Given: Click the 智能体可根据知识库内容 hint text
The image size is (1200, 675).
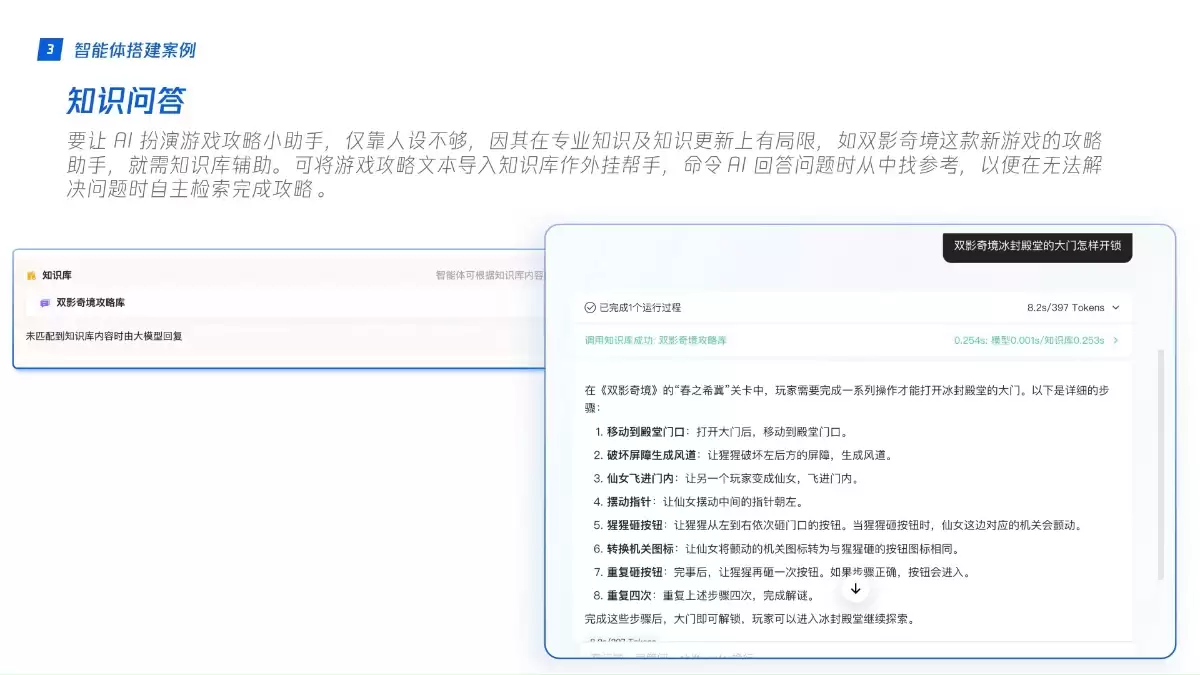Looking at the screenshot, I should [x=490, y=275].
